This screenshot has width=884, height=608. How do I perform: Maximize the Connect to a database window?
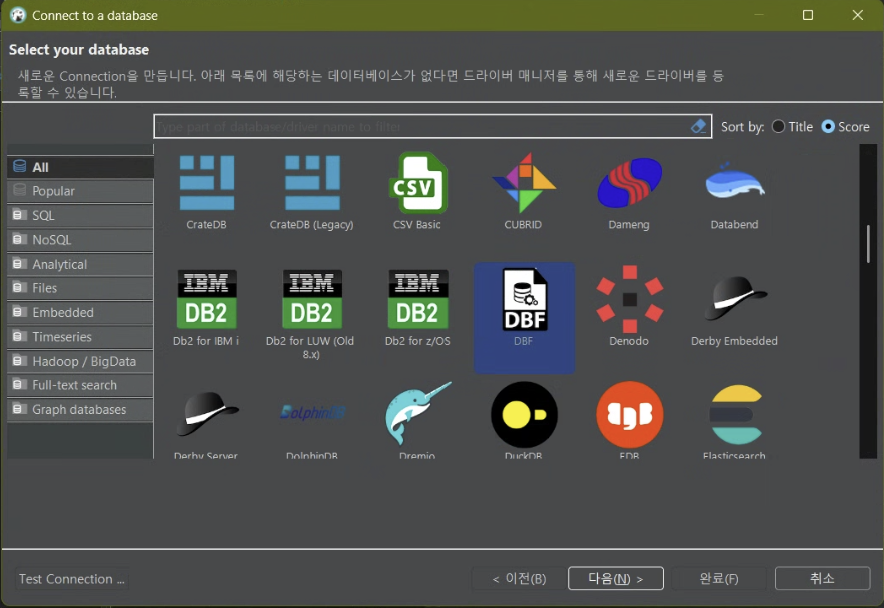pos(808,15)
